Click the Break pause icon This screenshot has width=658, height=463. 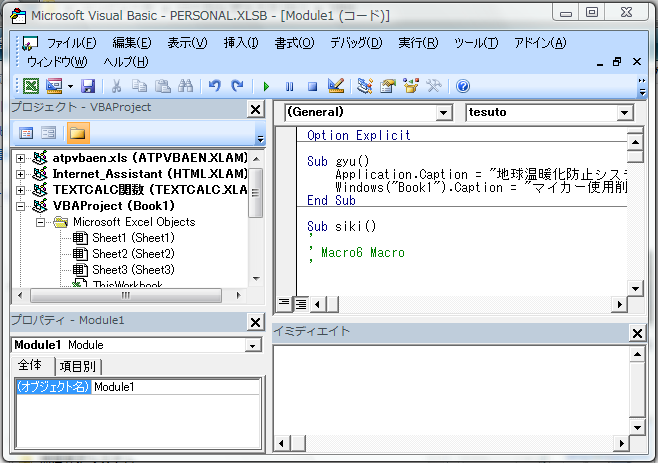click(x=289, y=86)
